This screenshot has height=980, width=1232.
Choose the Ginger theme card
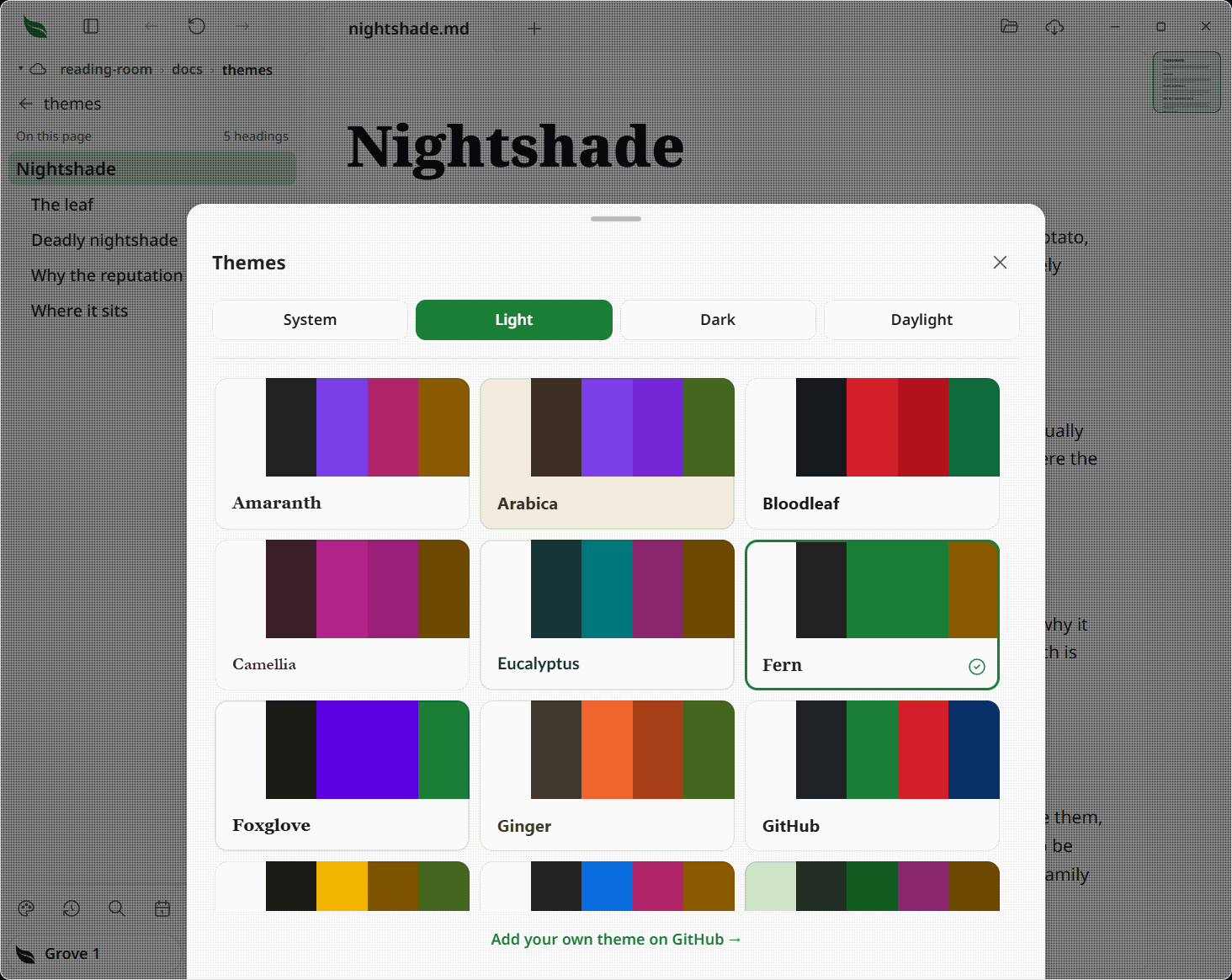pos(608,775)
